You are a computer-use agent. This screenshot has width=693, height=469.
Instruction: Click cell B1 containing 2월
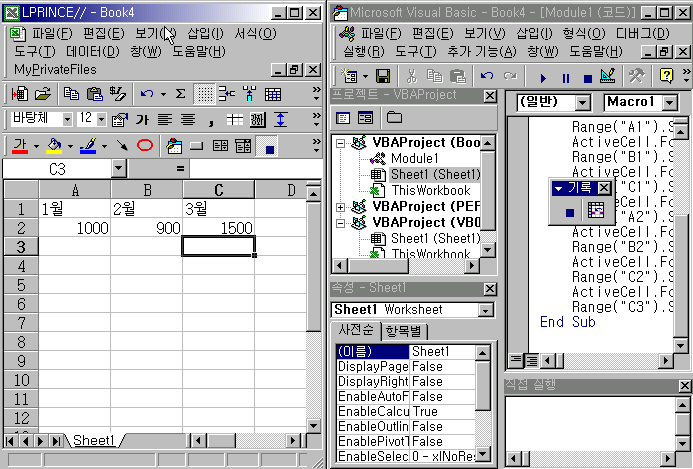click(x=146, y=209)
